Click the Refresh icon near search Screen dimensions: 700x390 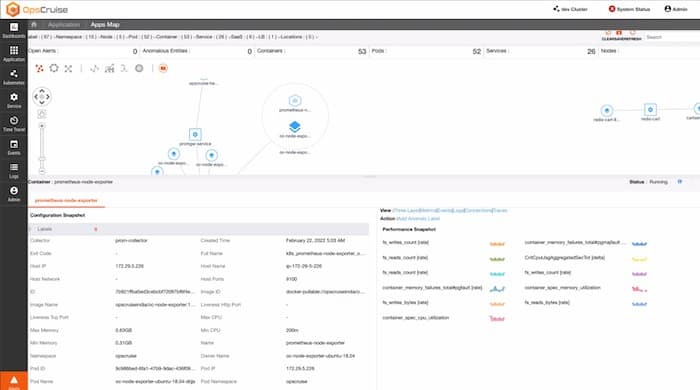(632, 33)
